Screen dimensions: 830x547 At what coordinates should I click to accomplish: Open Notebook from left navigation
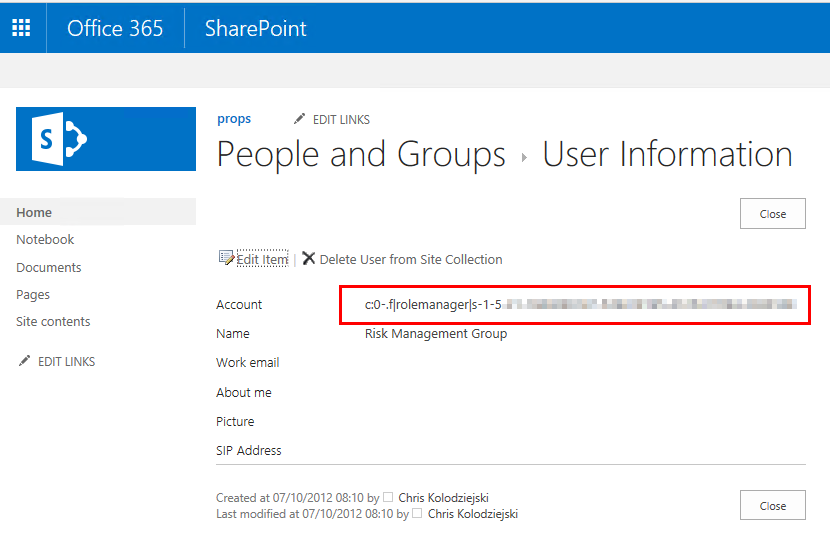45,240
